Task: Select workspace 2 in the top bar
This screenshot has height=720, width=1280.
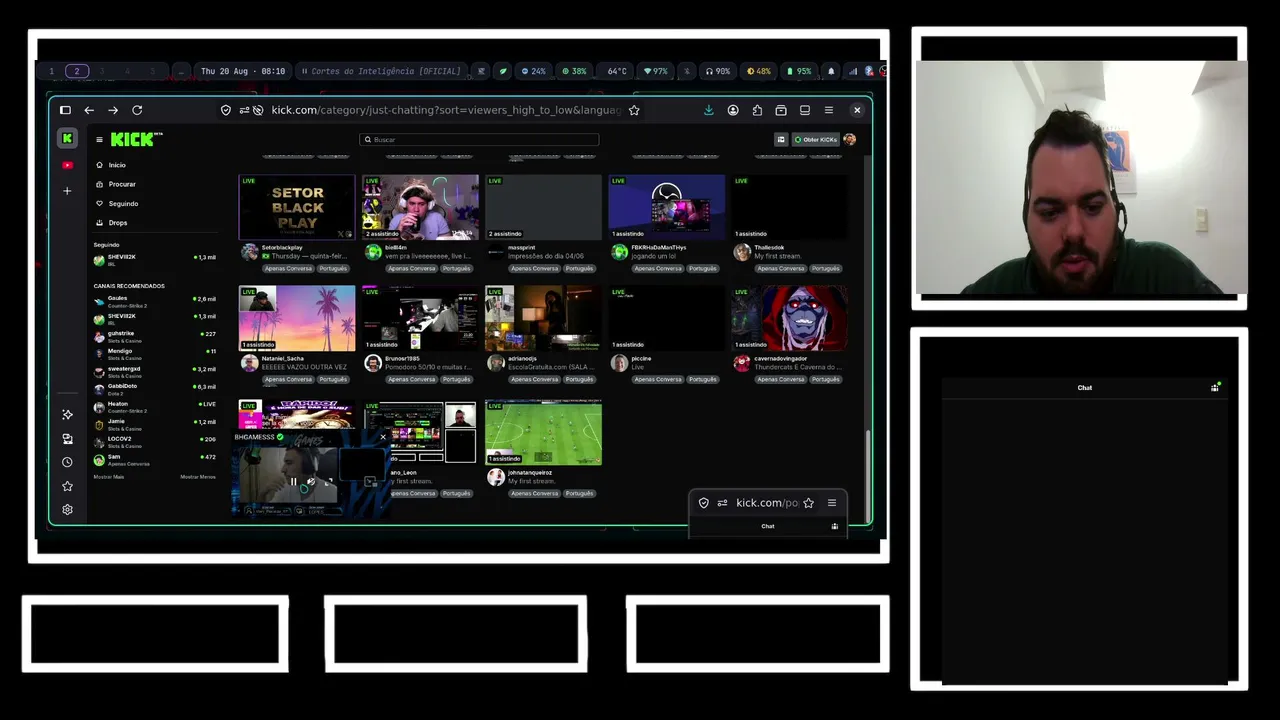Action: pos(77,71)
